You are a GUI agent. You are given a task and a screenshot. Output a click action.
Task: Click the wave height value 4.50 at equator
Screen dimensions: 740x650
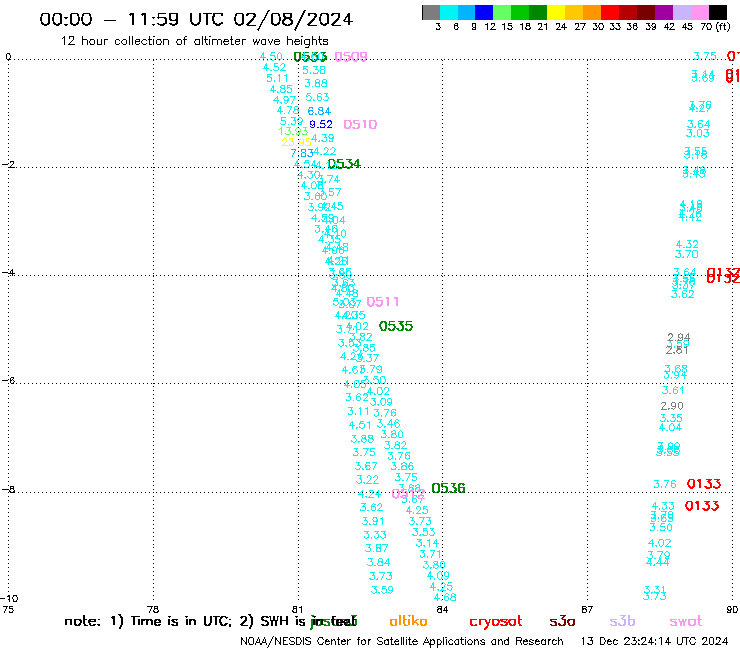click(271, 57)
